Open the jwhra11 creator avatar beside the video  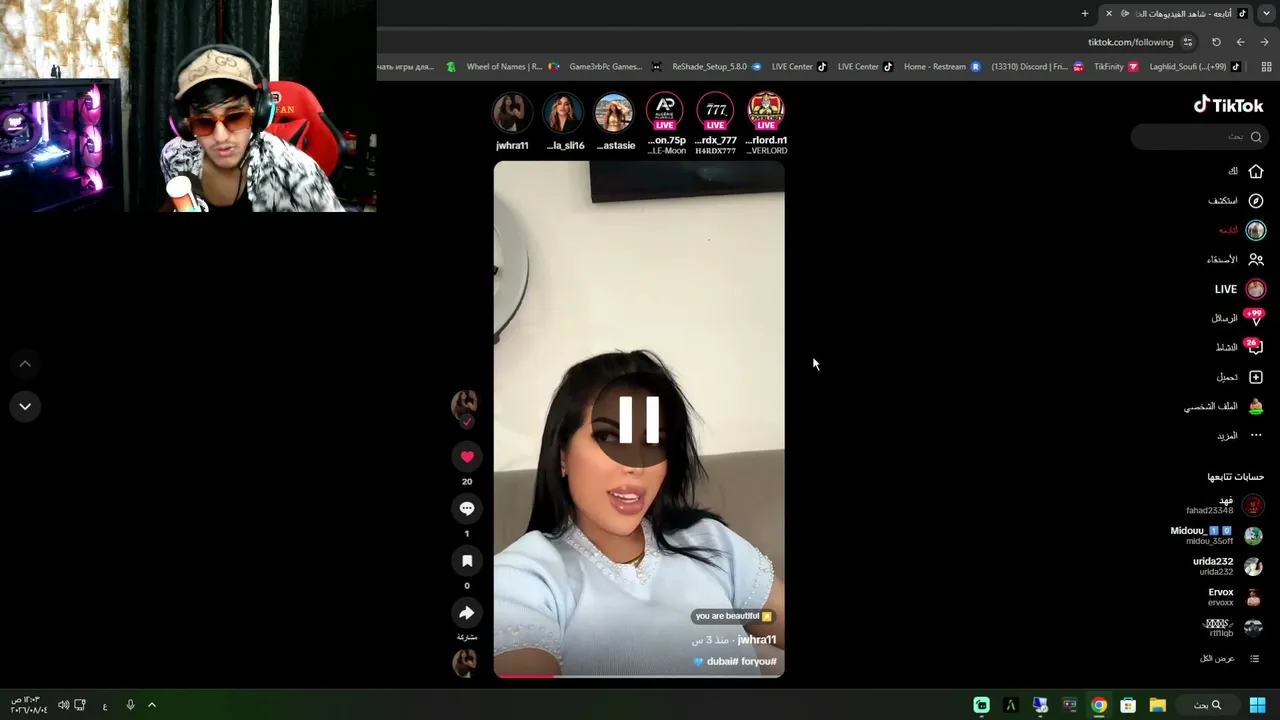[465, 404]
